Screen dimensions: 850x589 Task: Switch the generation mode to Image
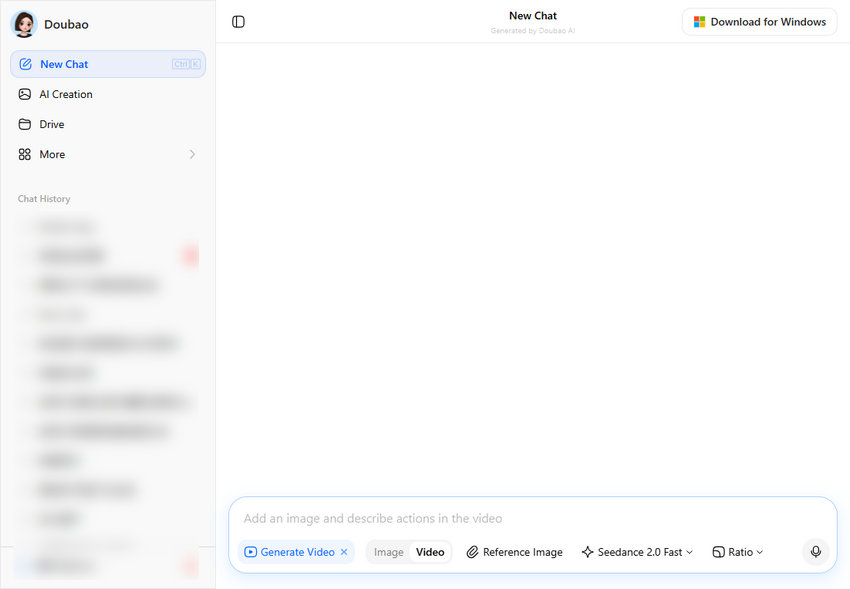388,551
